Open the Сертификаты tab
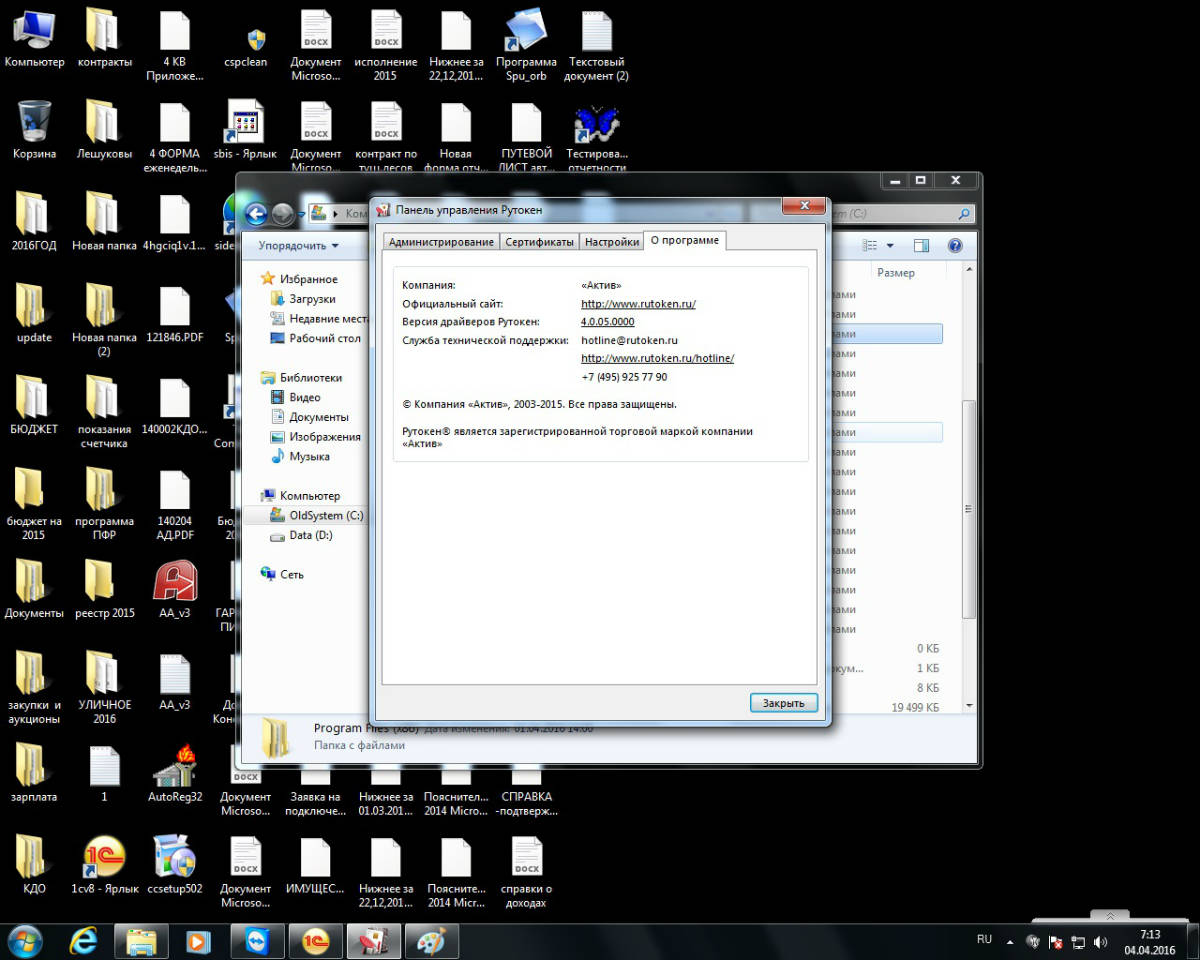Image resolution: width=1200 pixels, height=960 pixels. point(539,242)
